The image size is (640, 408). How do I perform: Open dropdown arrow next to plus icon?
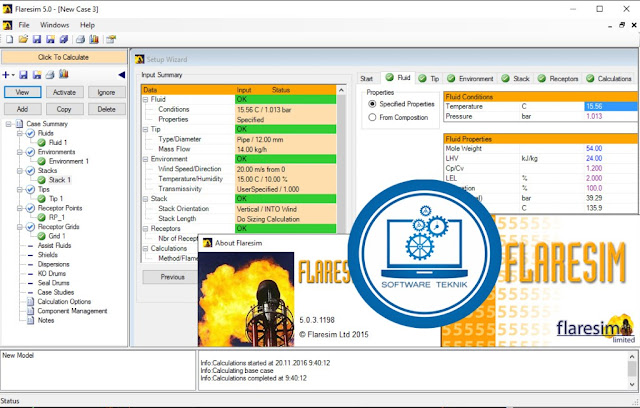pos(13,75)
